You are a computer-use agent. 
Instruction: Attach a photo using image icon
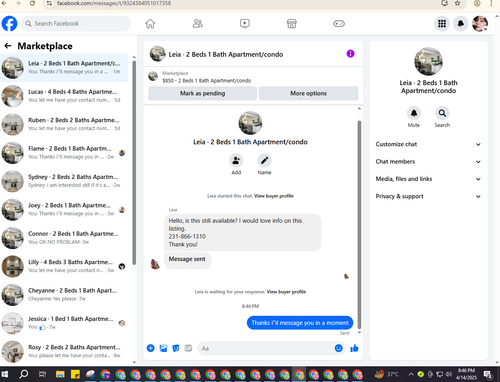pos(163,348)
